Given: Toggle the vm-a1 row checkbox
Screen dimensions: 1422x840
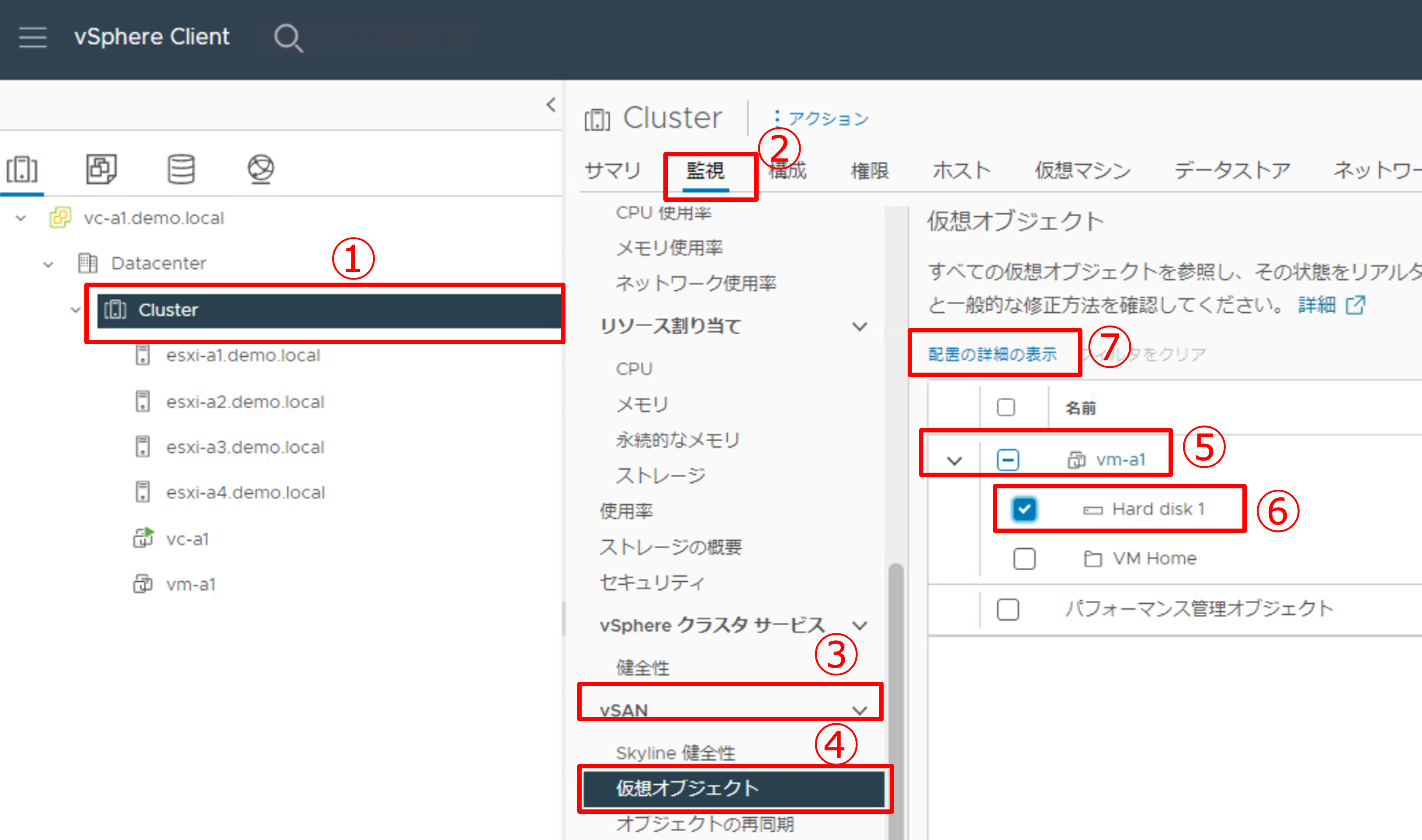Looking at the screenshot, I should [1008, 460].
